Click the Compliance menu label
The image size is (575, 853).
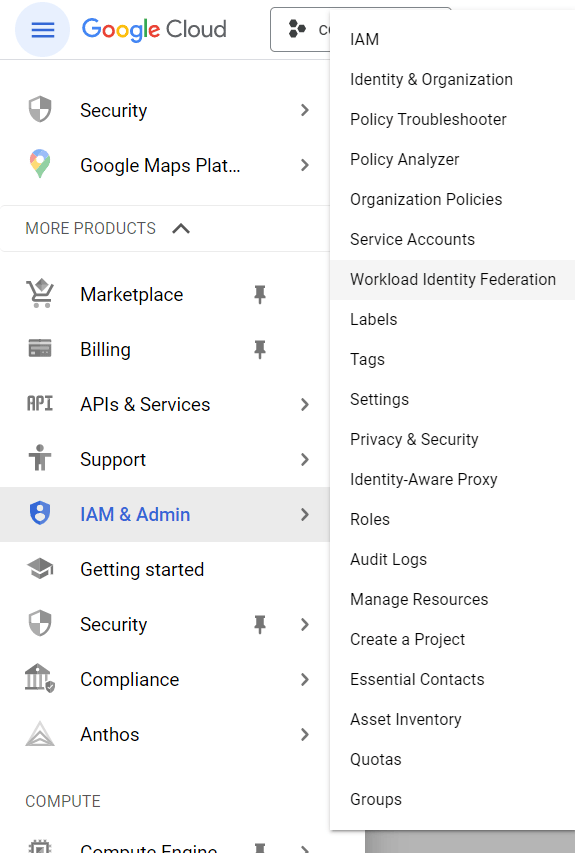click(x=129, y=679)
